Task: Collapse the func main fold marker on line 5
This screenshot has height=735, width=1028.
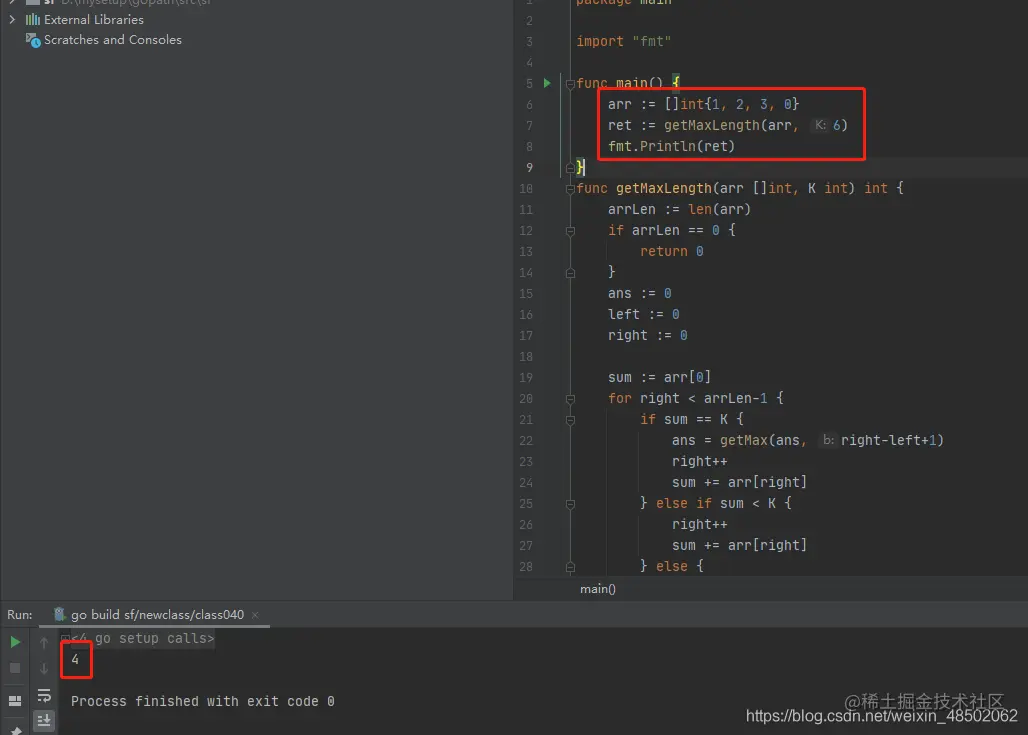Action: tap(570, 83)
